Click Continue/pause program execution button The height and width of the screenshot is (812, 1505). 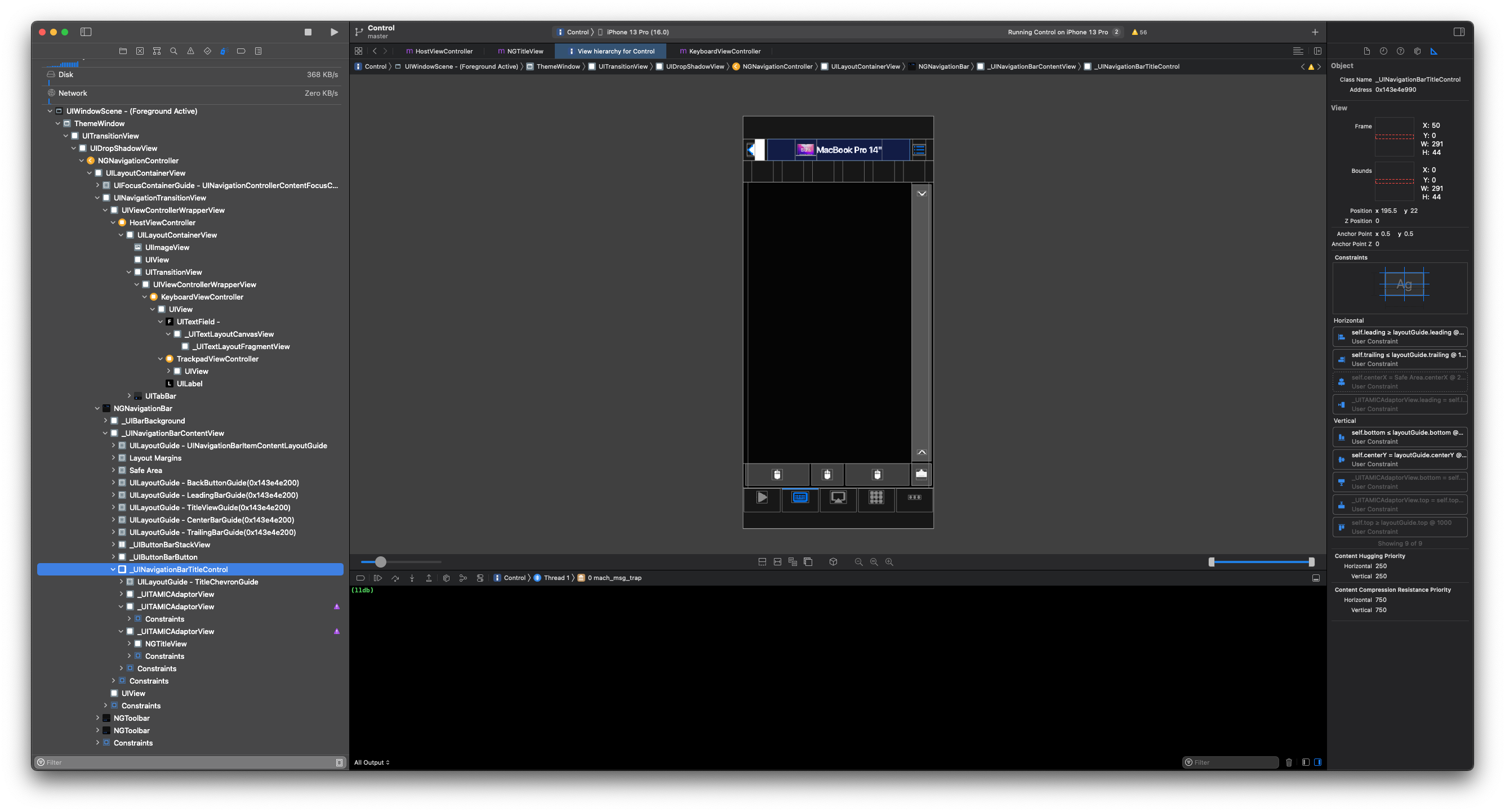pyautogui.click(x=378, y=578)
